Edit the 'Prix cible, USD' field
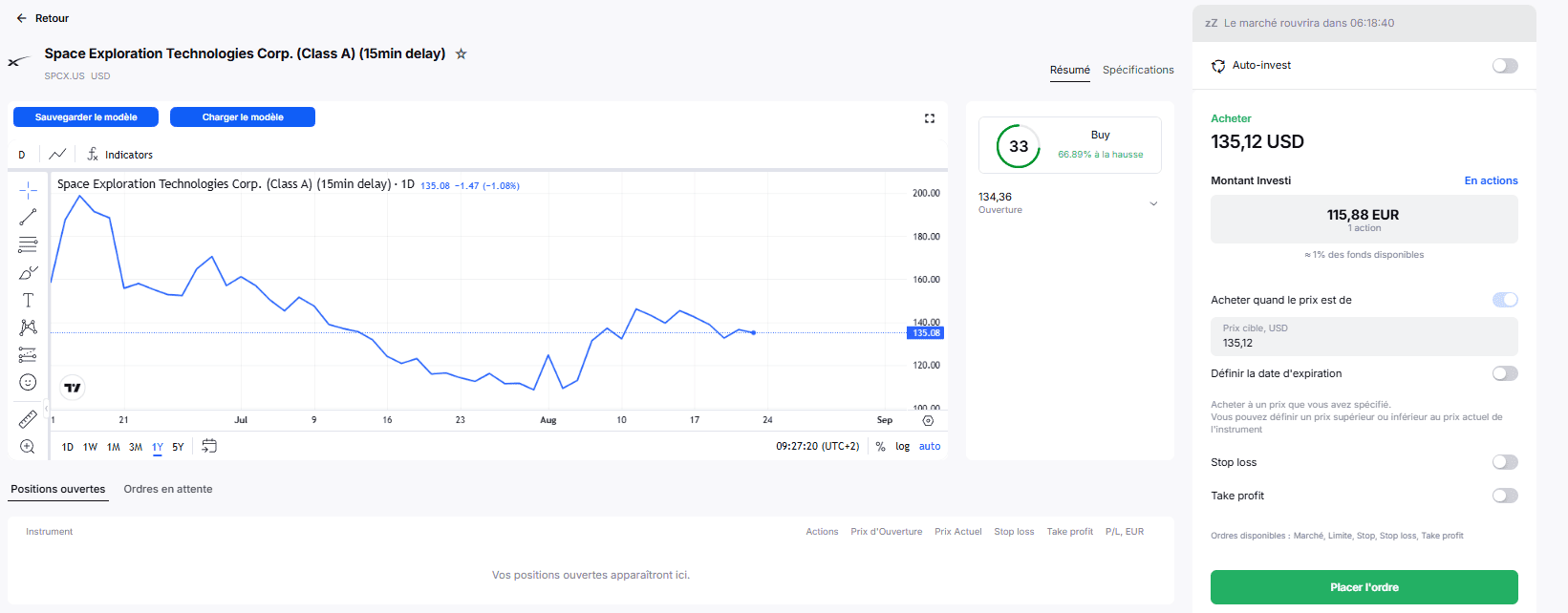Screen dimensions: 1568x613 click(x=1364, y=336)
